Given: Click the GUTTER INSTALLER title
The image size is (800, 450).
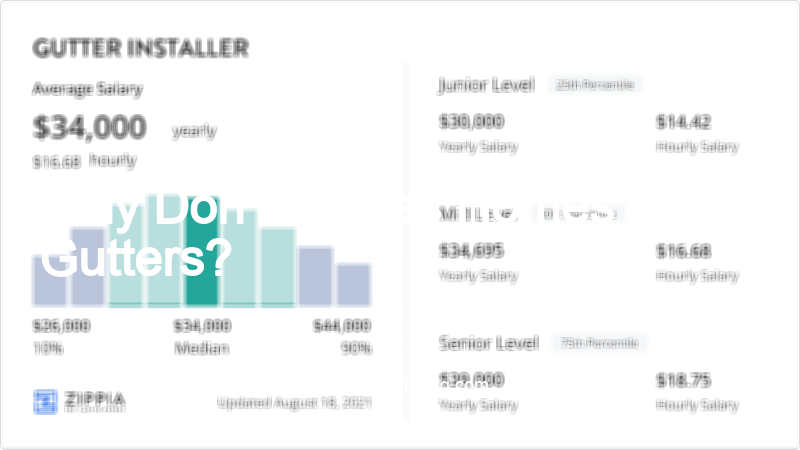Looking at the screenshot, I should point(140,48).
